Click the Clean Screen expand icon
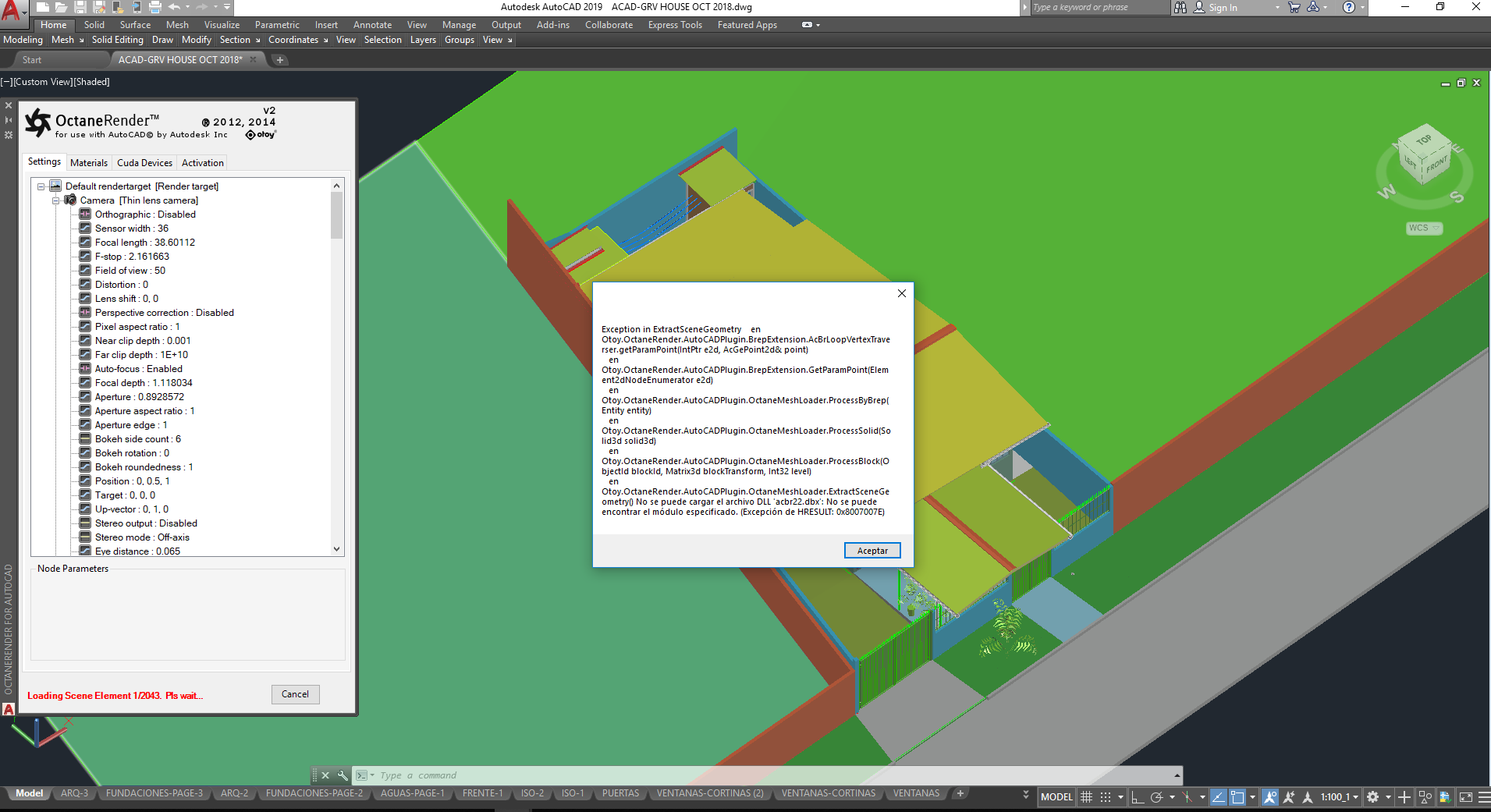The height and width of the screenshot is (812, 1491). (x=1466, y=797)
